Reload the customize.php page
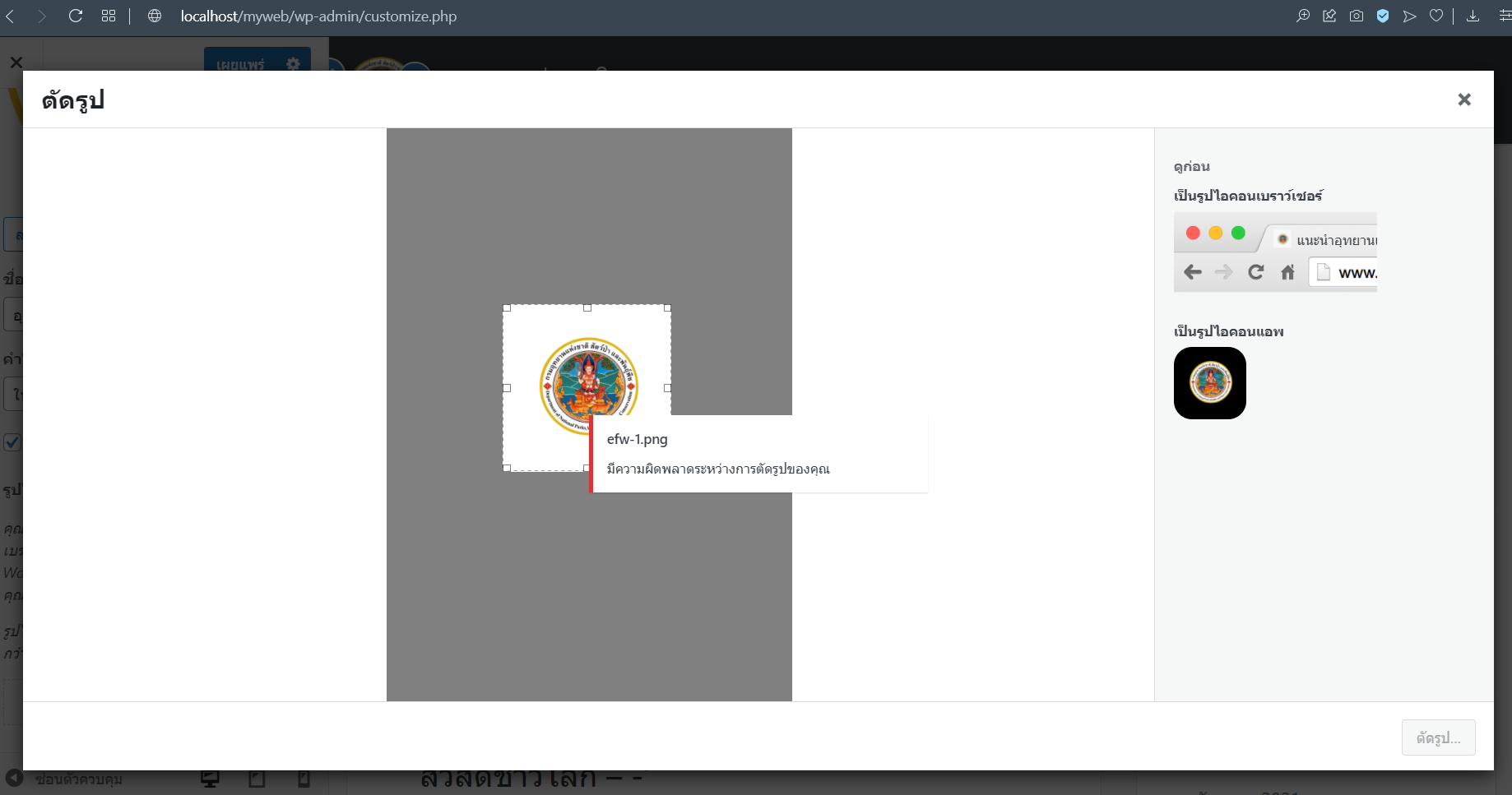 click(76, 16)
